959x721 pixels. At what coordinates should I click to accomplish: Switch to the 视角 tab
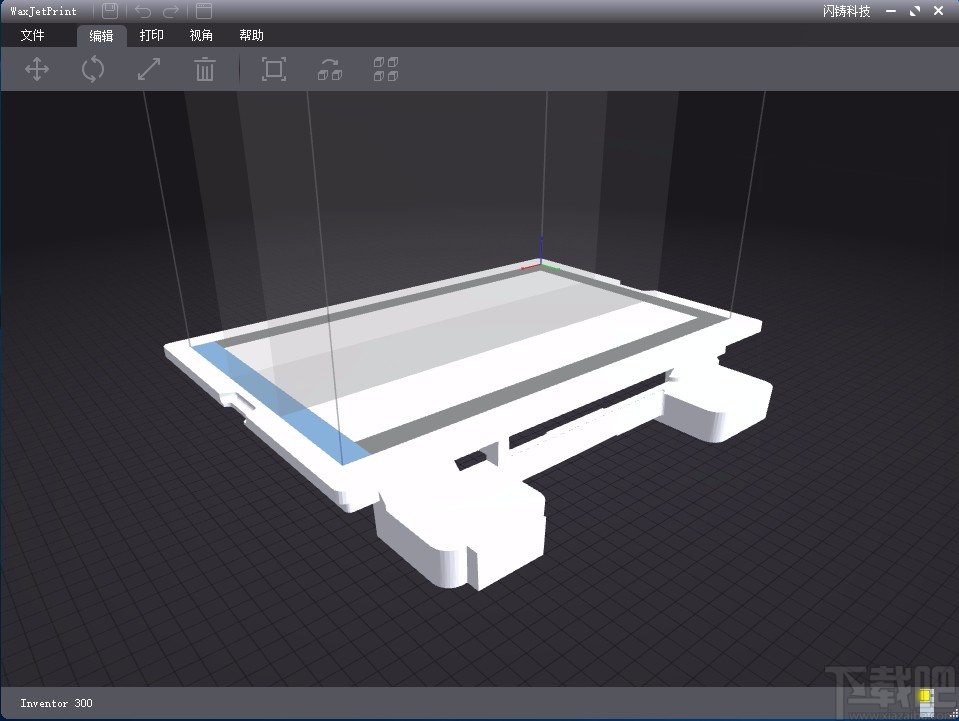[x=201, y=35]
